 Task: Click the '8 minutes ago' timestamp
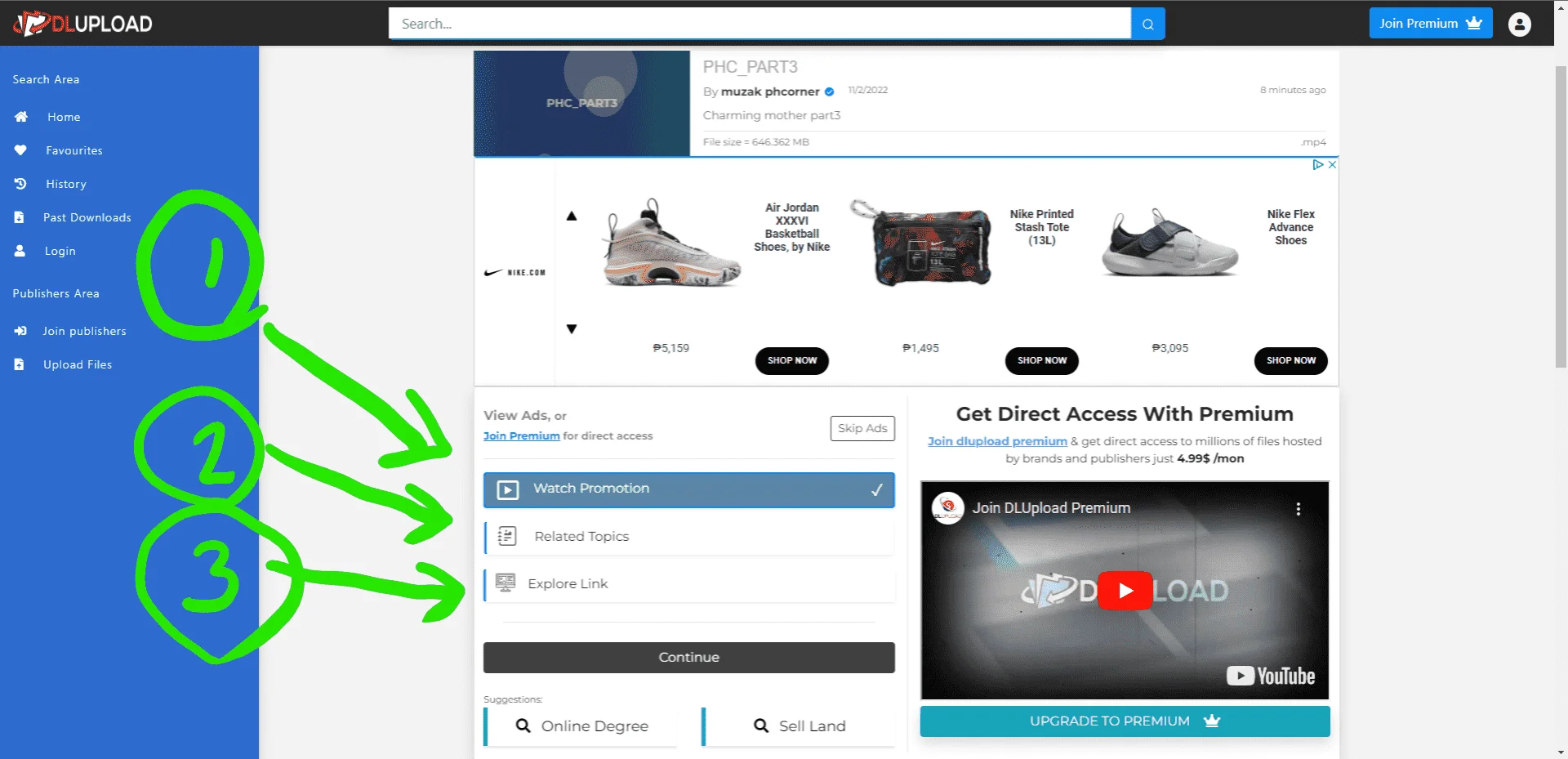tap(1293, 90)
